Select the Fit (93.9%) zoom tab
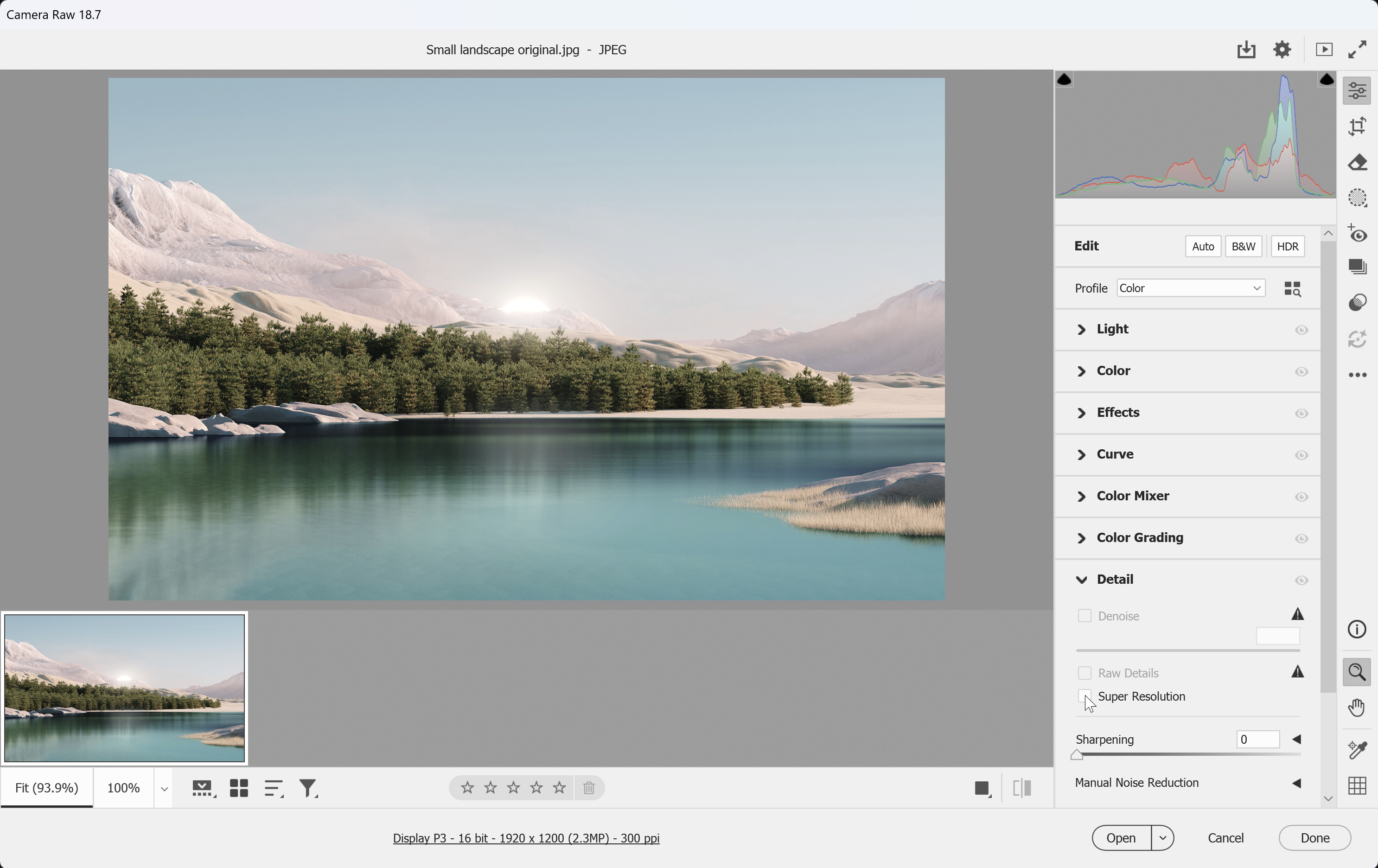 46,788
